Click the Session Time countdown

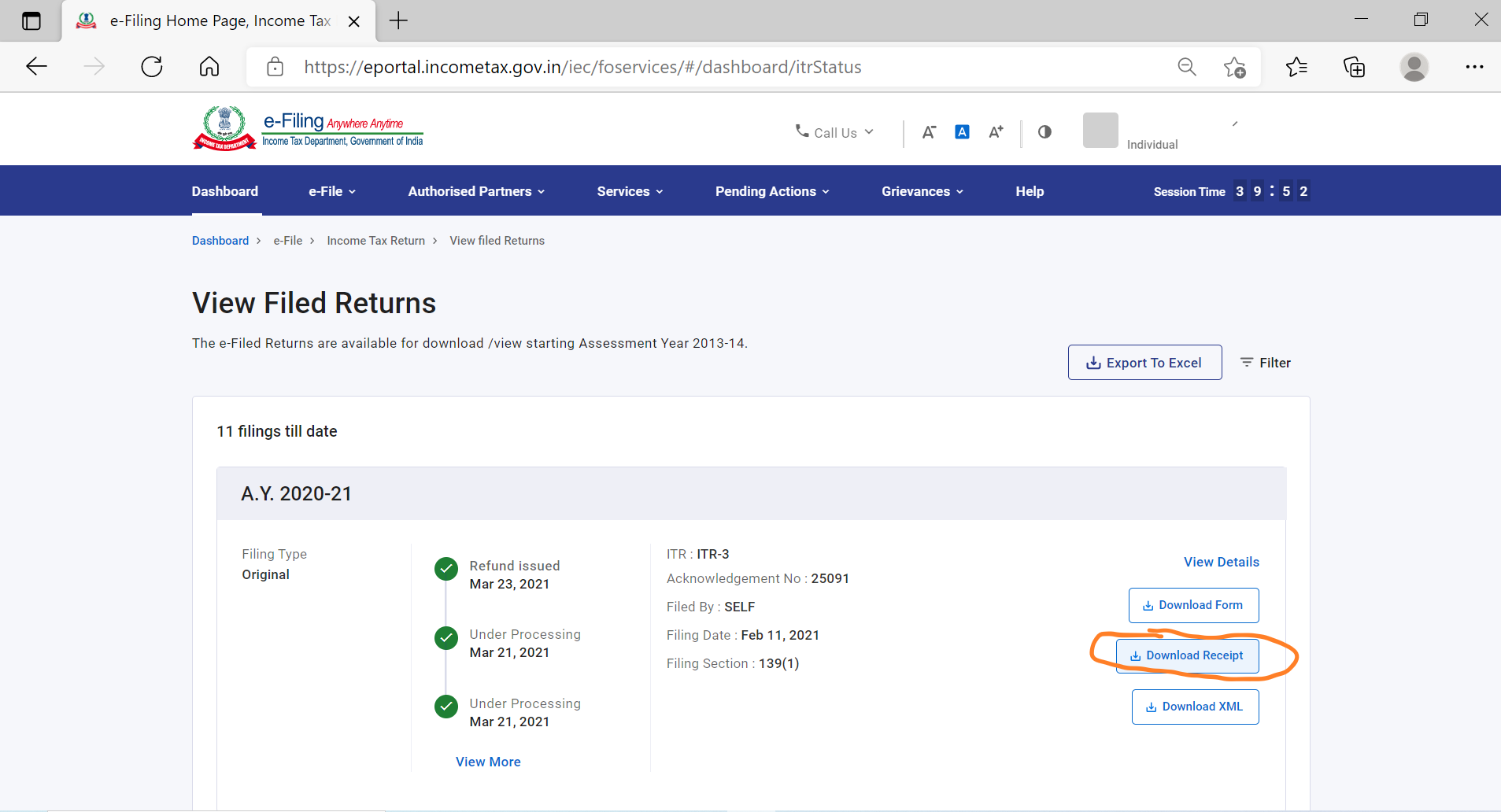tap(1232, 191)
